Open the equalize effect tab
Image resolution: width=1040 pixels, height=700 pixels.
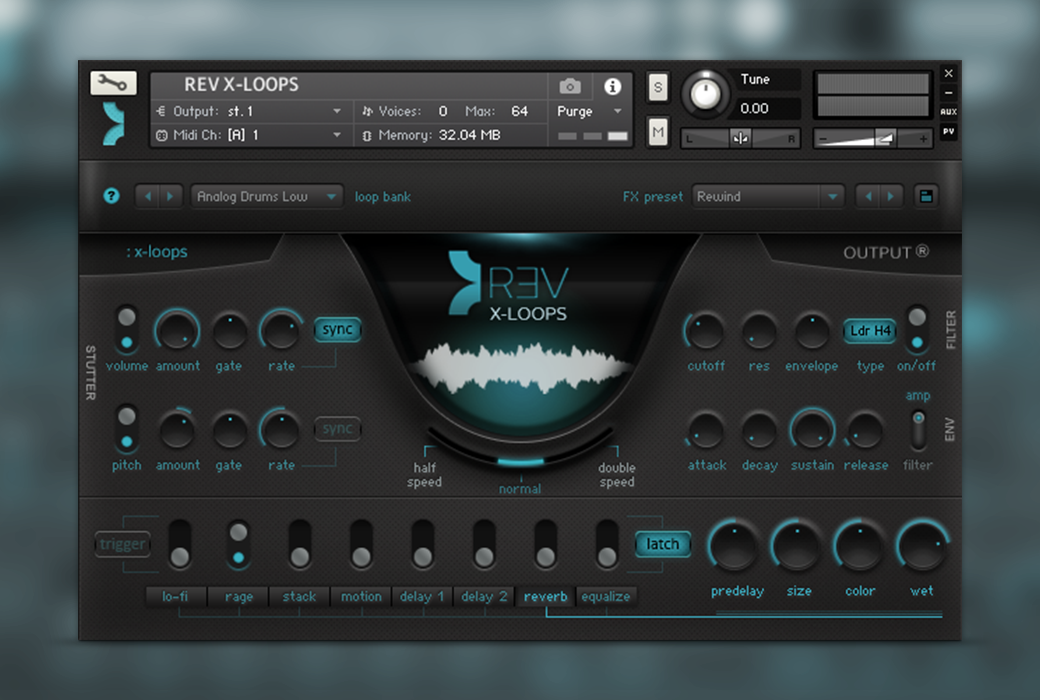[x=606, y=596]
